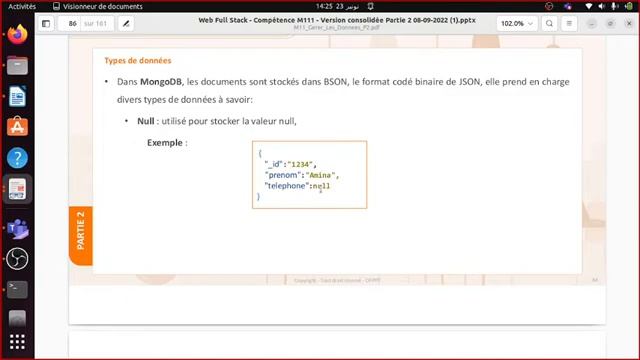Screen dimensions: 640x360
Task: Open the 102.0% zoom dropdown
Action: click(517, 24)
